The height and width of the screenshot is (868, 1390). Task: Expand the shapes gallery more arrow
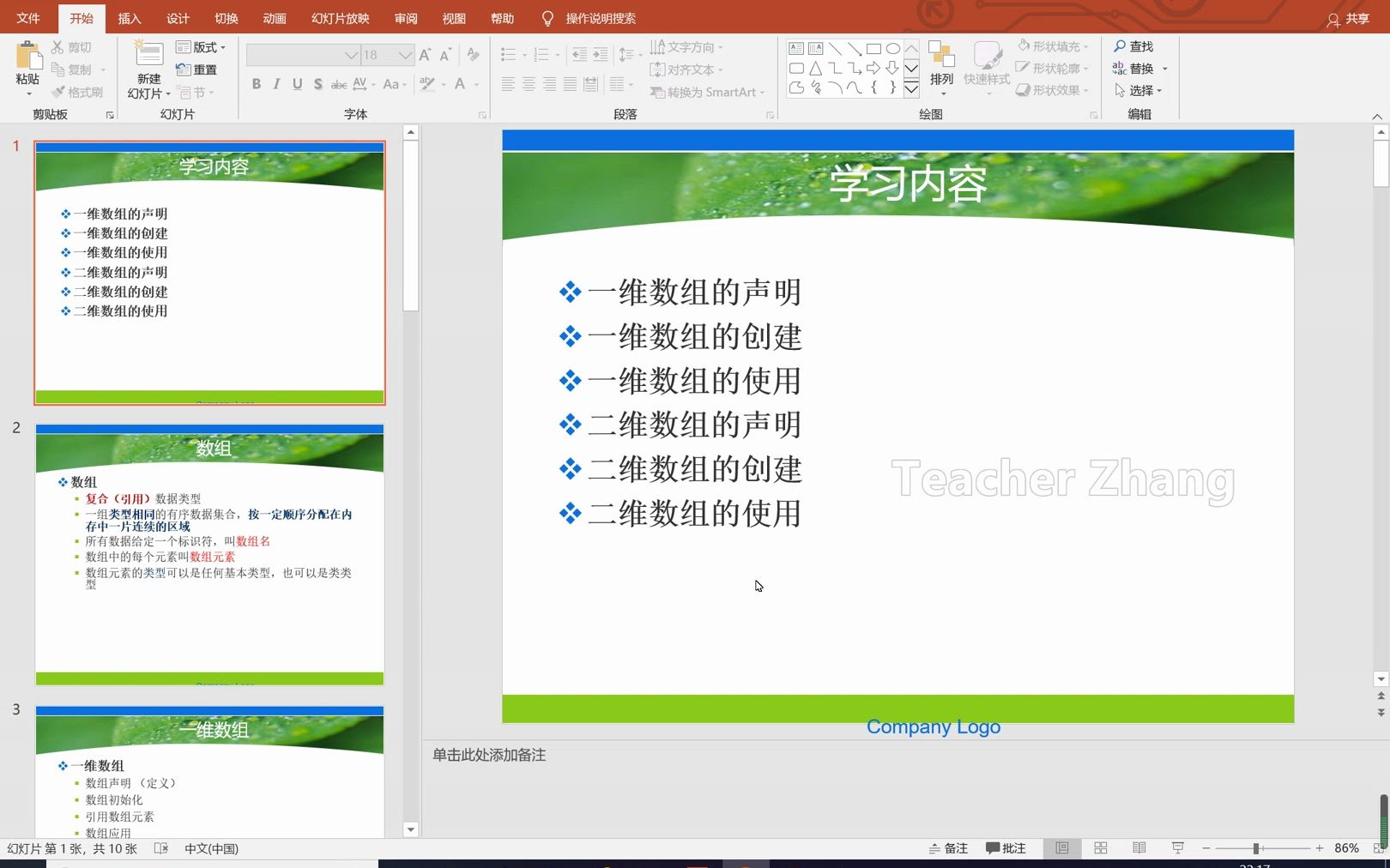[911, 87]
